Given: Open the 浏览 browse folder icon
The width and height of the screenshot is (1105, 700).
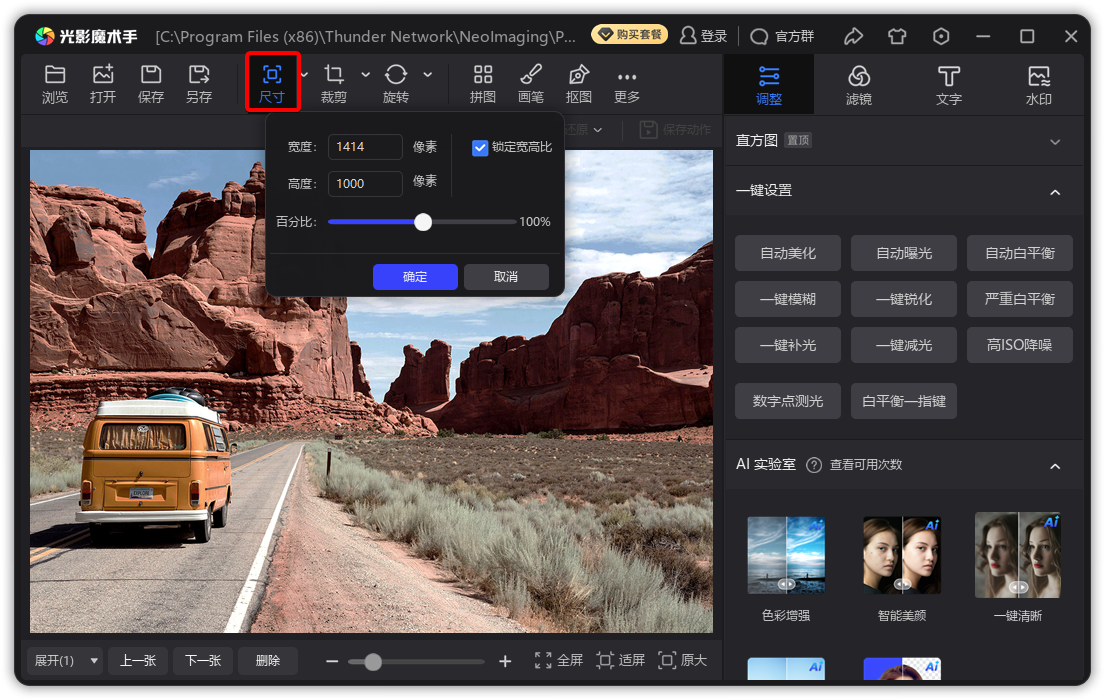Looking at the screenshot, I should tap(55, 84).
